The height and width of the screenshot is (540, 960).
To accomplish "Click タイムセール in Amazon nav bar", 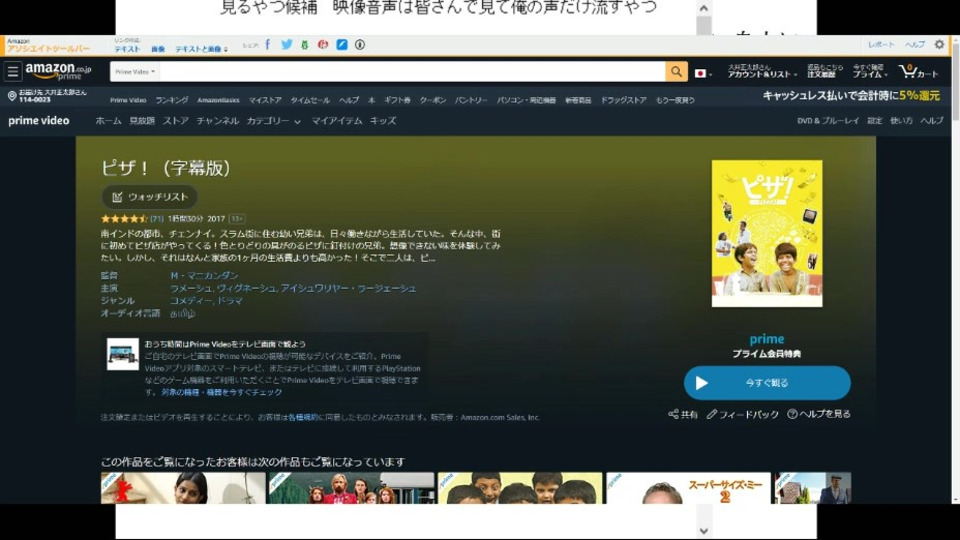I will [x=310, y=100].
